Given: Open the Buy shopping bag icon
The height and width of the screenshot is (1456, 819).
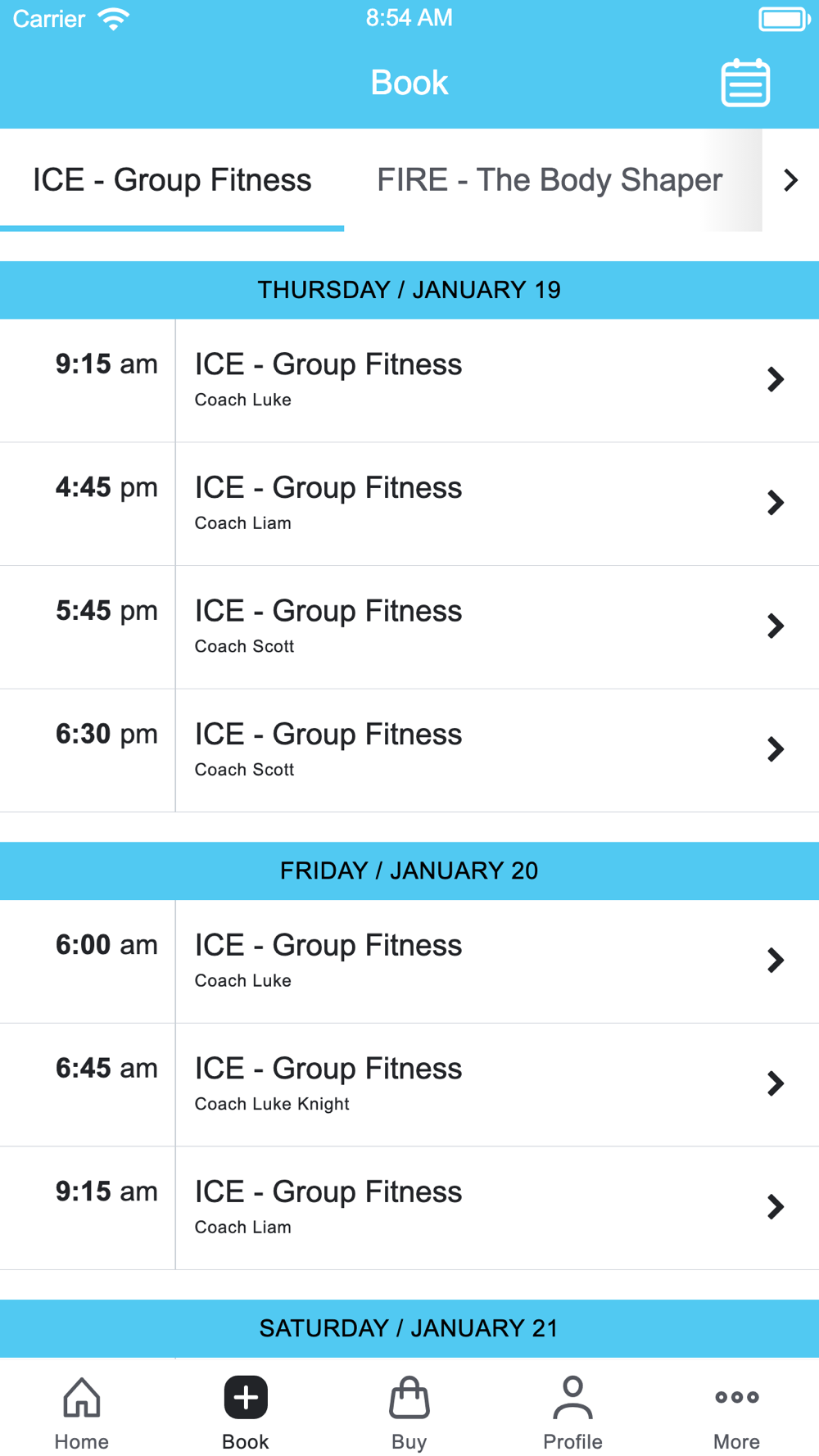Looking at the screenshot, I should pyautogui.click(x=409, y=1397).
